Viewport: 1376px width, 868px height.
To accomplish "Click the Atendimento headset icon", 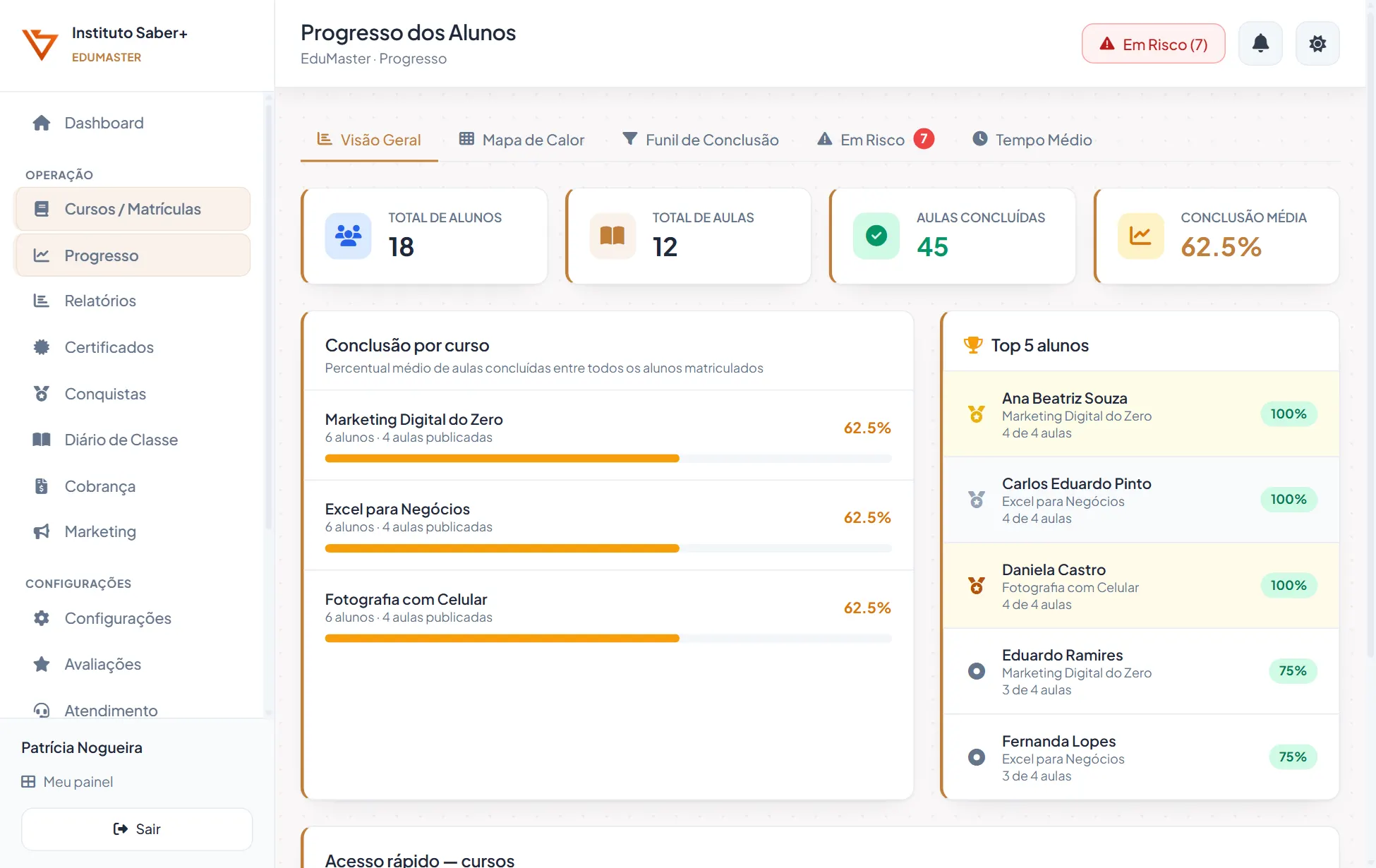I will coord(42,711).
